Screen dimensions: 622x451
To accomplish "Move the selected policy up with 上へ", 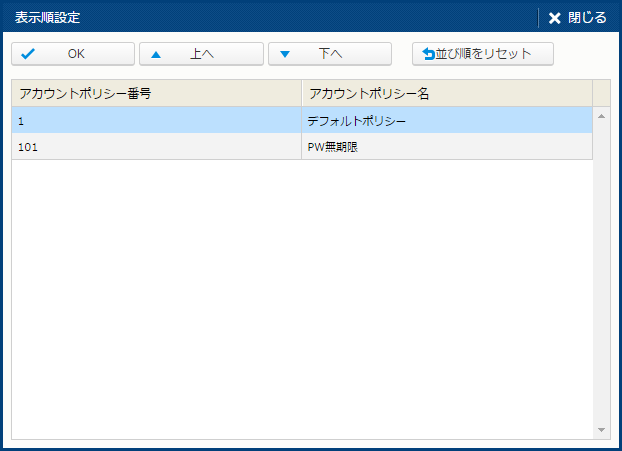I will click(x=202, y=54).
